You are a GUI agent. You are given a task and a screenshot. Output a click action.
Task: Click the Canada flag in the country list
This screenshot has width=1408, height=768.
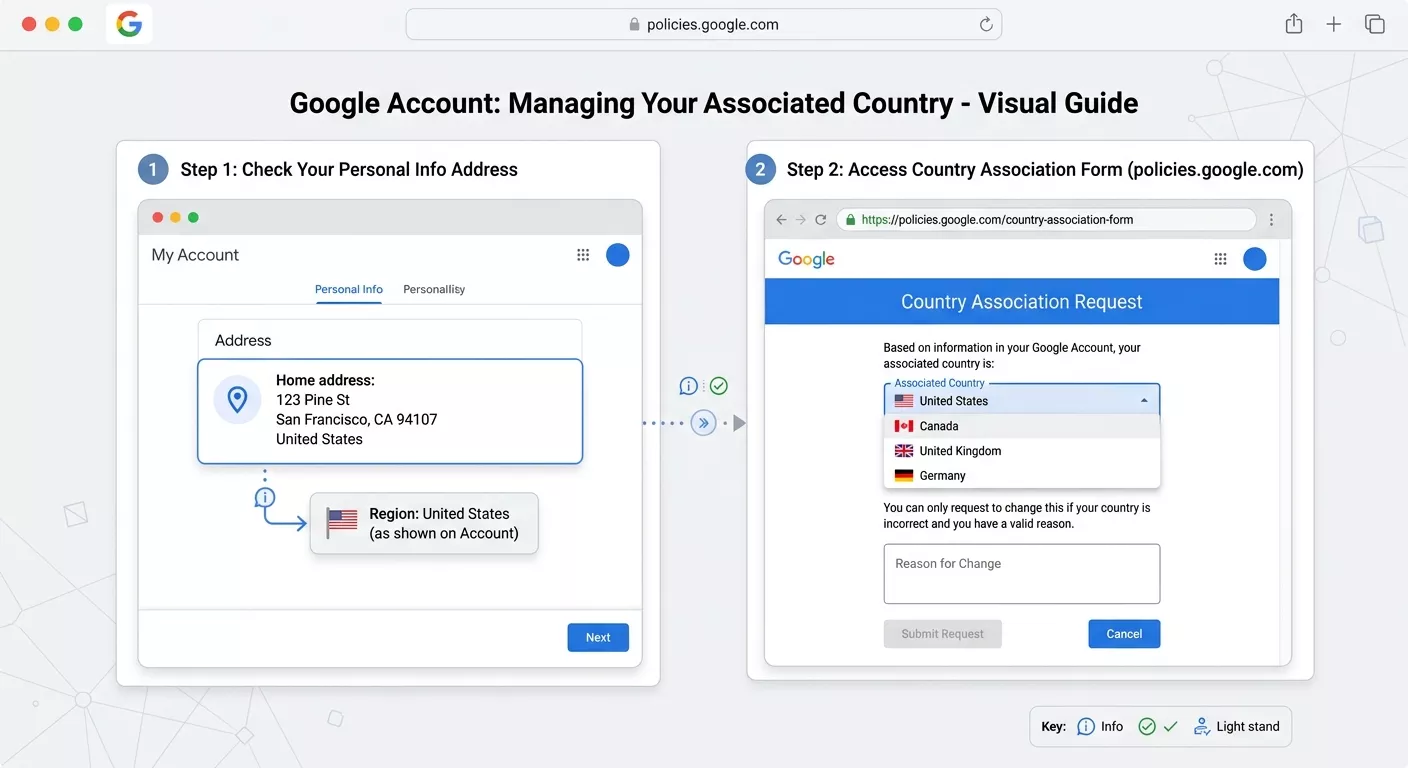(904, 426)
